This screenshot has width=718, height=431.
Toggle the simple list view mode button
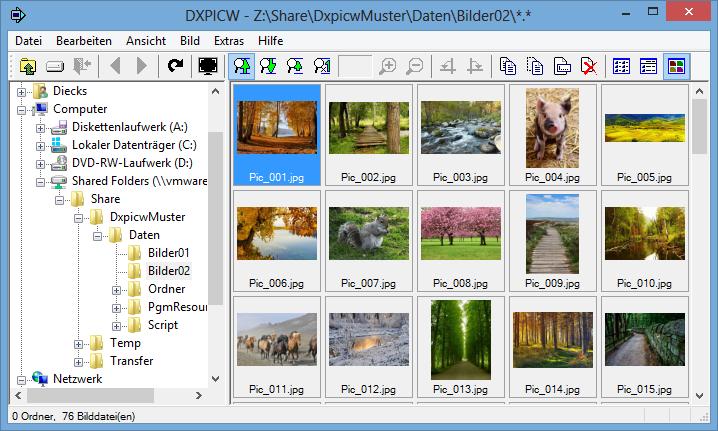pyautogui.click(x=621, y=66)
